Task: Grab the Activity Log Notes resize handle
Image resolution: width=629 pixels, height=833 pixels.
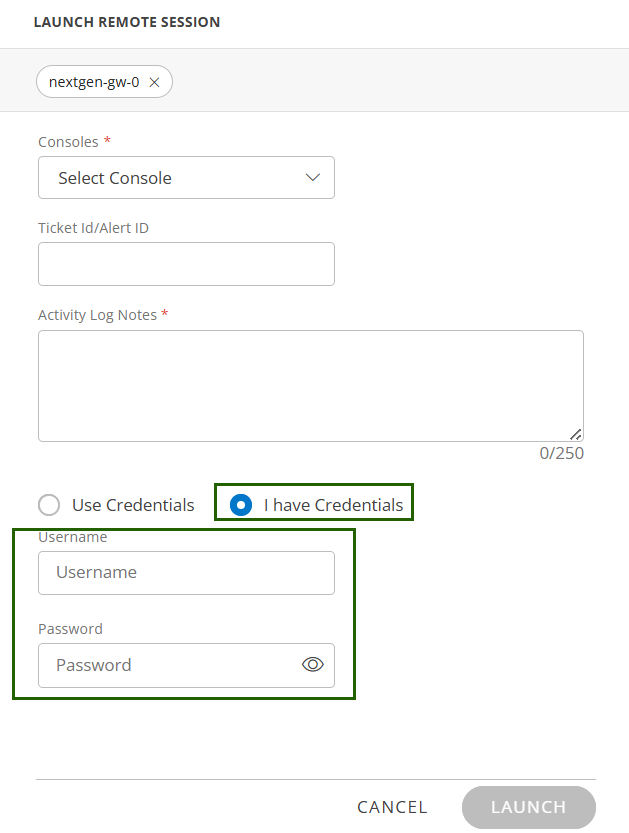Action: [576, 434]
